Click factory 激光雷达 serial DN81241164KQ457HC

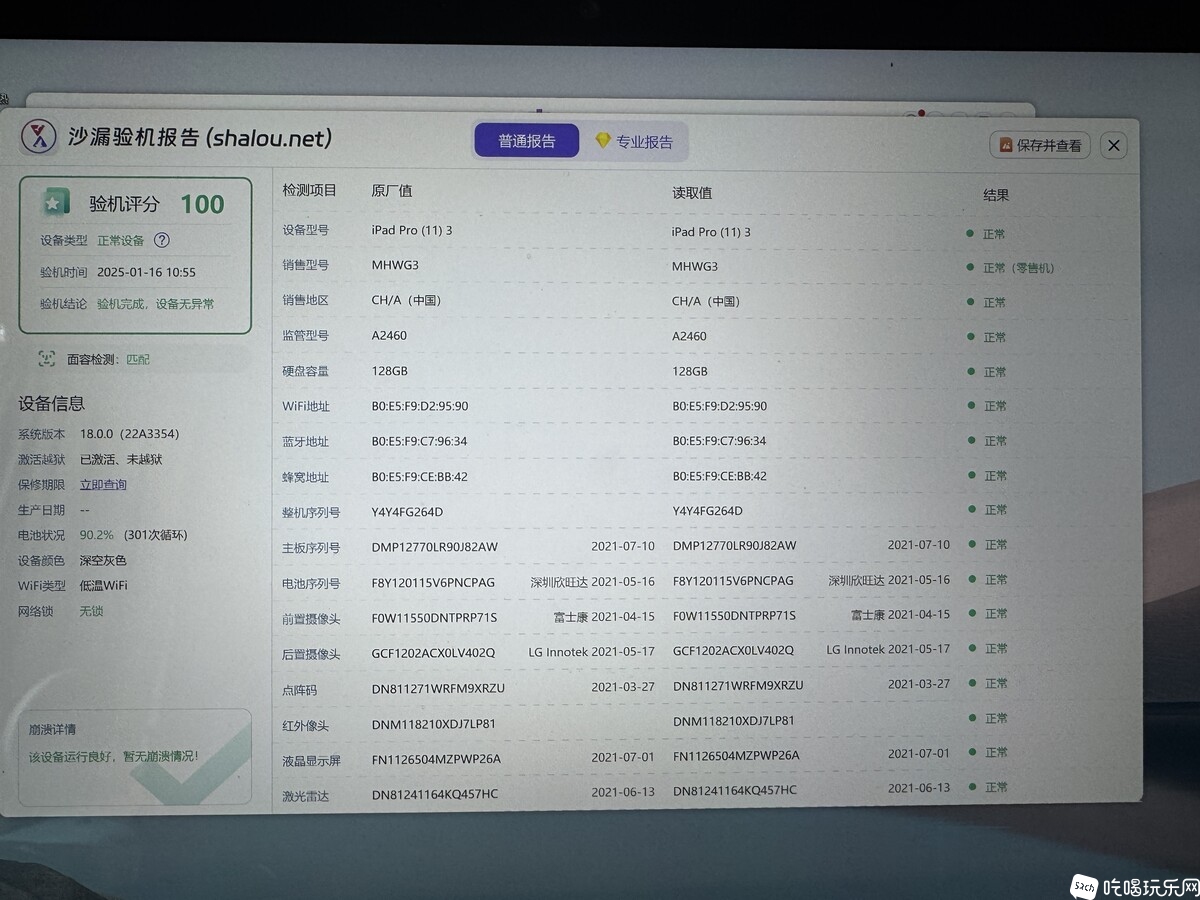pyautogui.click(x=435, y=794)
